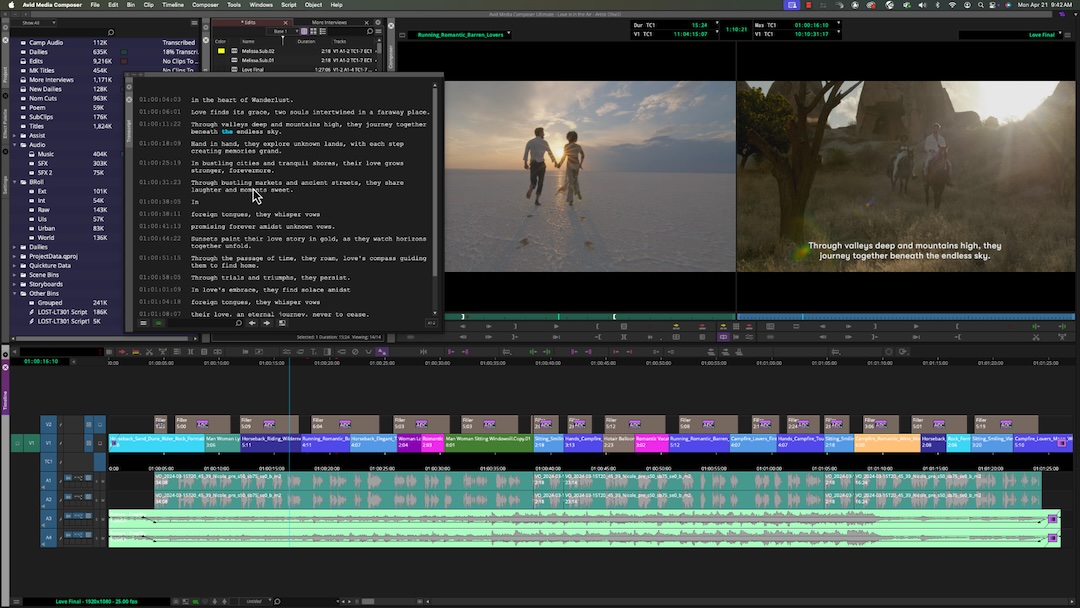
Task: Select the yellow Splice-In arrow icon
Action: (676, 326)
